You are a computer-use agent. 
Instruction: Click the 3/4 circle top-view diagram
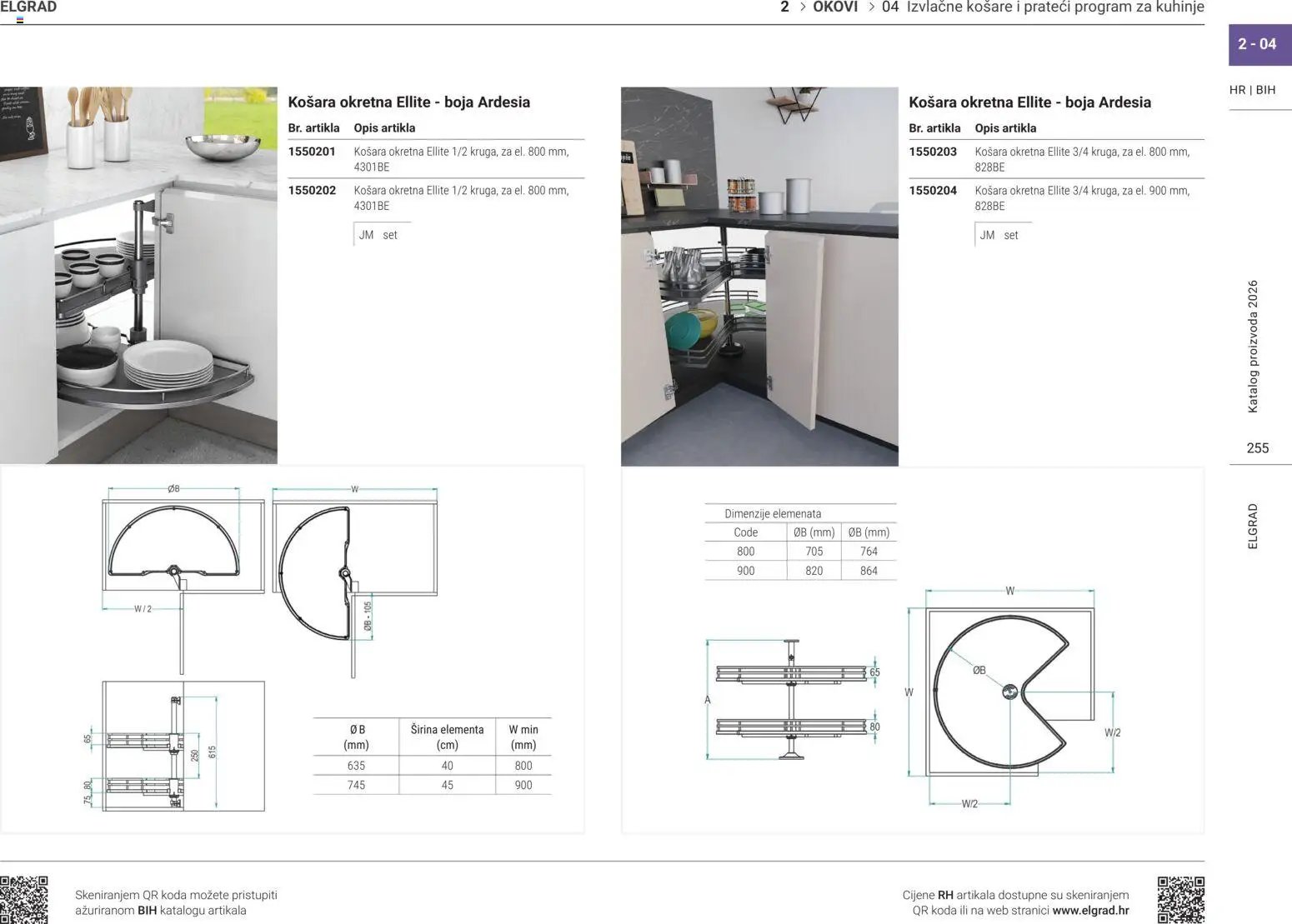(1013, 696)
